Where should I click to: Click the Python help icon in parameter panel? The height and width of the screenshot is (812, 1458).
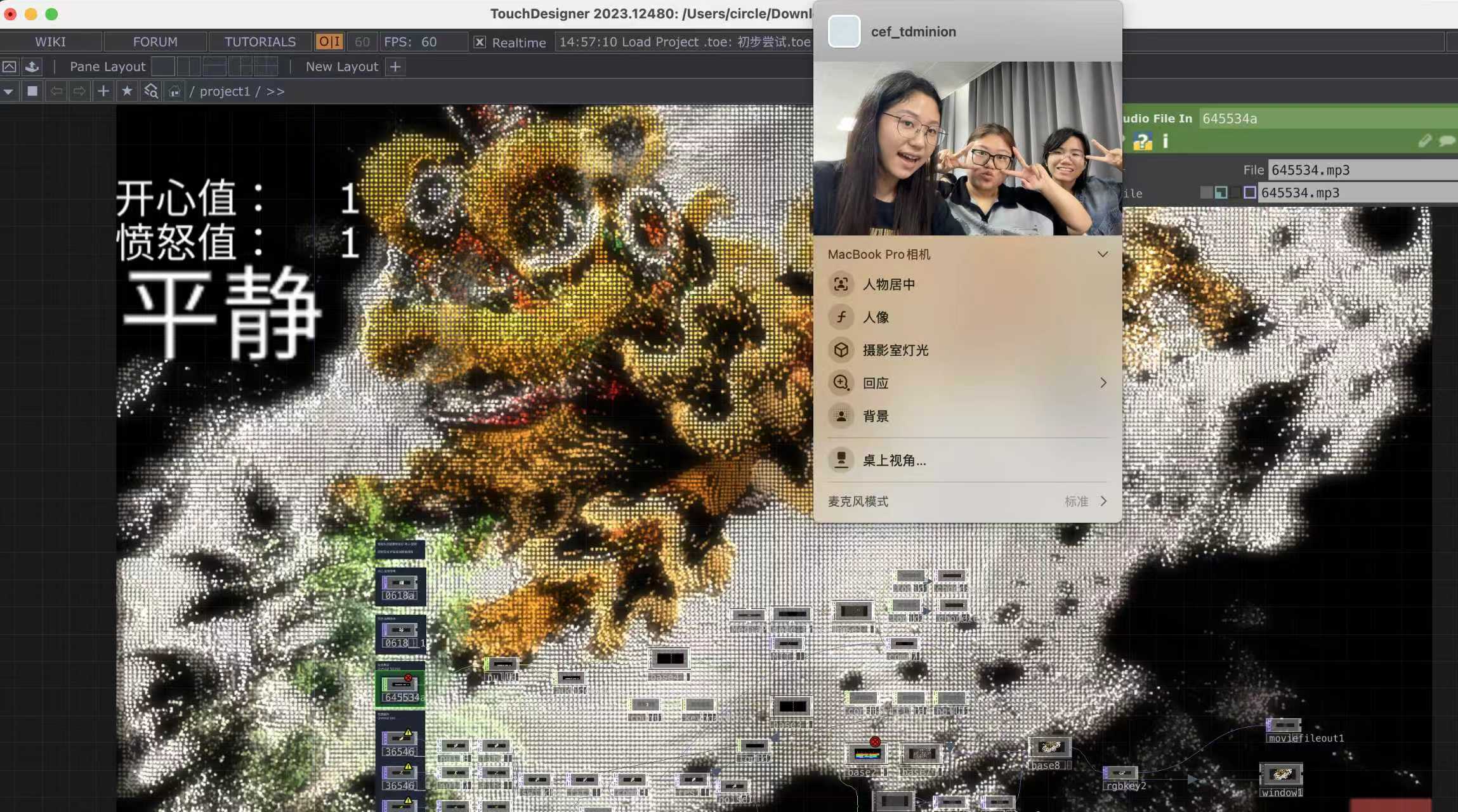click(1143, 141)
